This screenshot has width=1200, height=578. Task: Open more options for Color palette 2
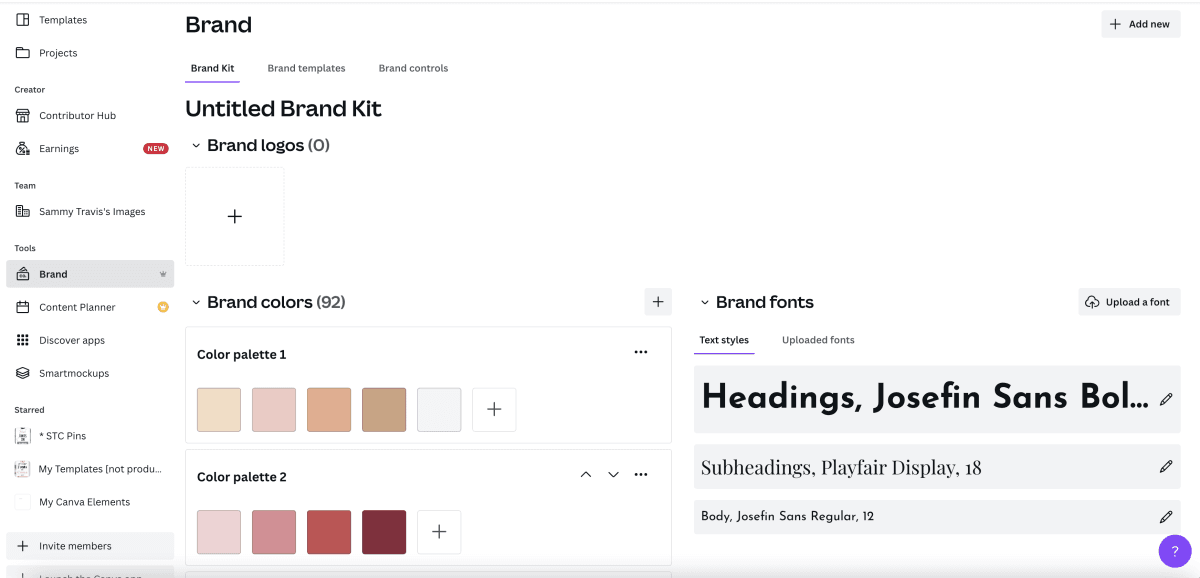point(641,474)
